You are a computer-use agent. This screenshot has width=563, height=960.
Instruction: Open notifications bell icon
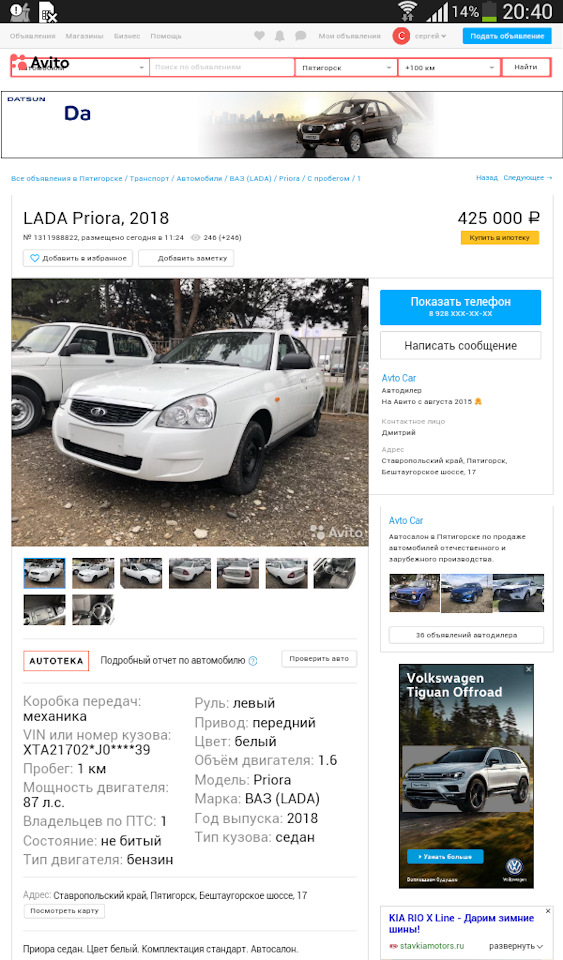280,36
